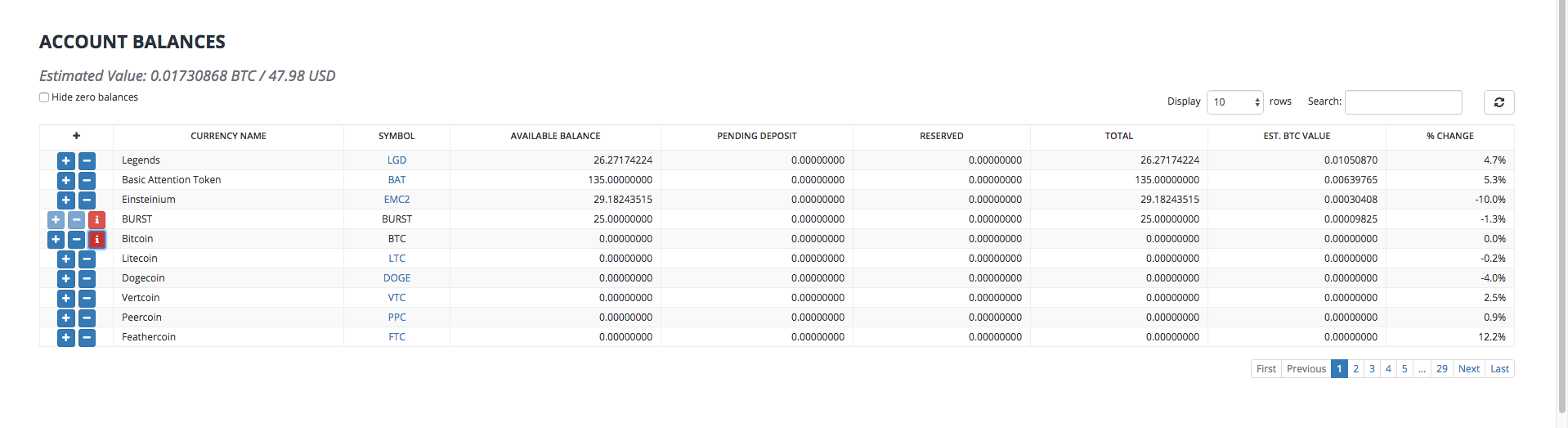This screenshot has width=1568, height=428.
Task: Jump to page 29 in pagination
Action: coord(1441,369)
